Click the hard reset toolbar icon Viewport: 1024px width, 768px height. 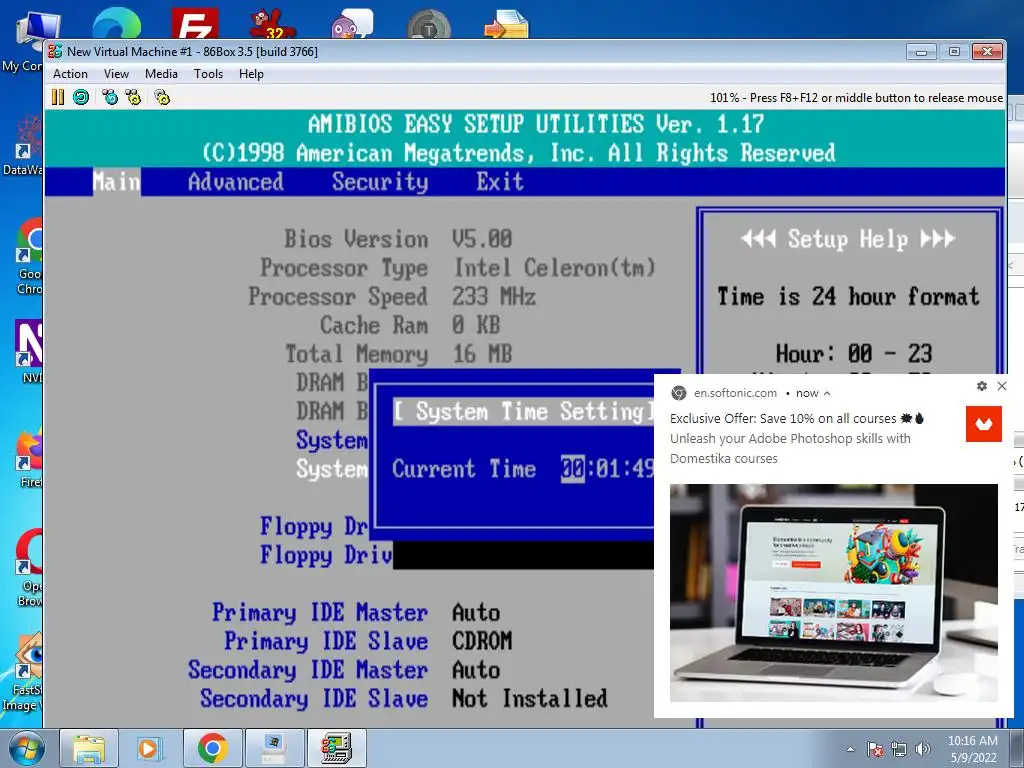tap(81, 97)
